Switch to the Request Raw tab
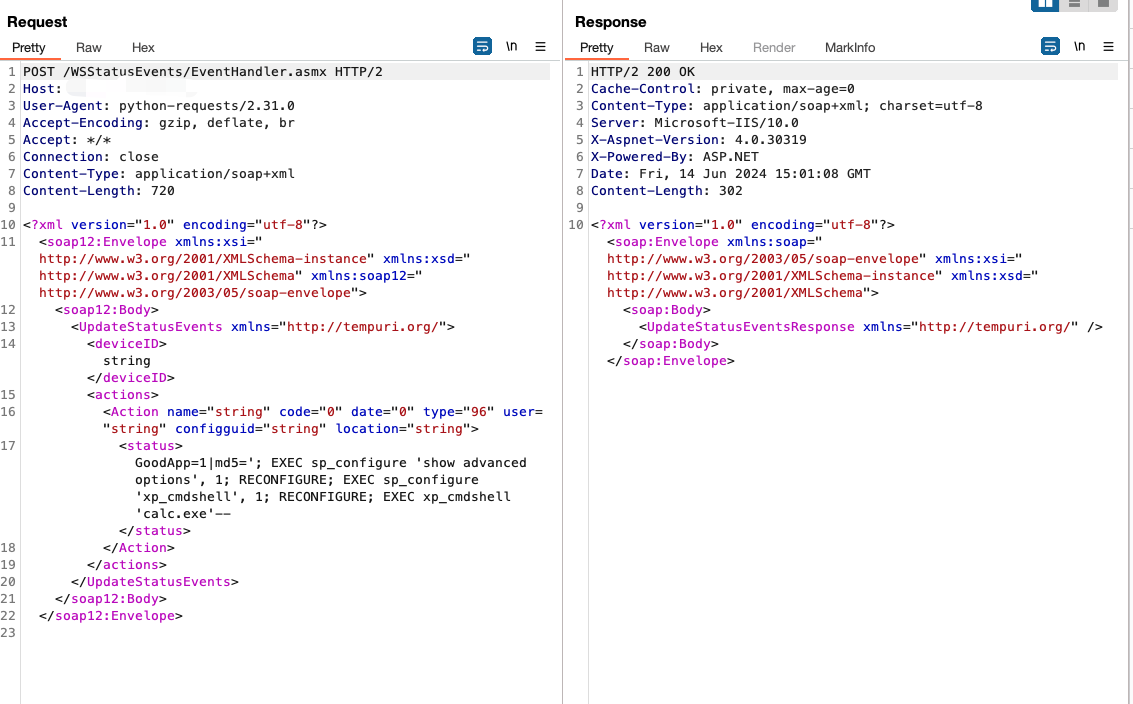 (x=88, y=48)
